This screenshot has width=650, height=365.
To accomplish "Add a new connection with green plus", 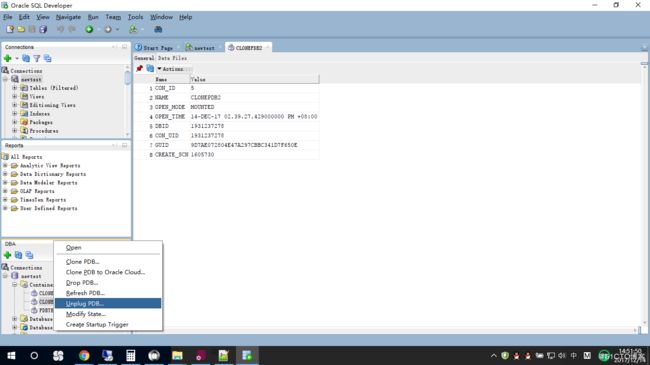I will click(x=7, y=58).
